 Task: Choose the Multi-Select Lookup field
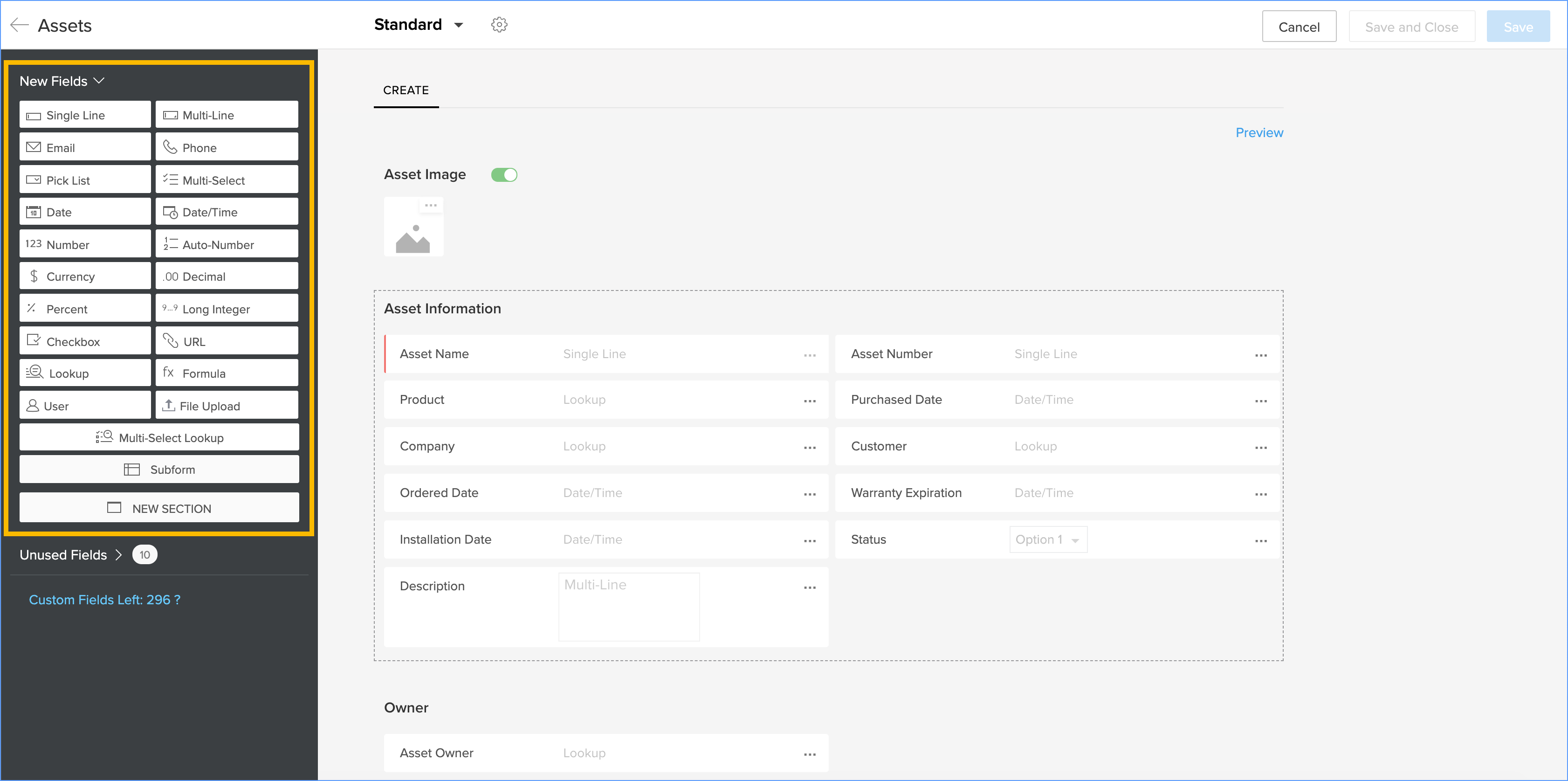pyautogui.click(x=159, y=438)
